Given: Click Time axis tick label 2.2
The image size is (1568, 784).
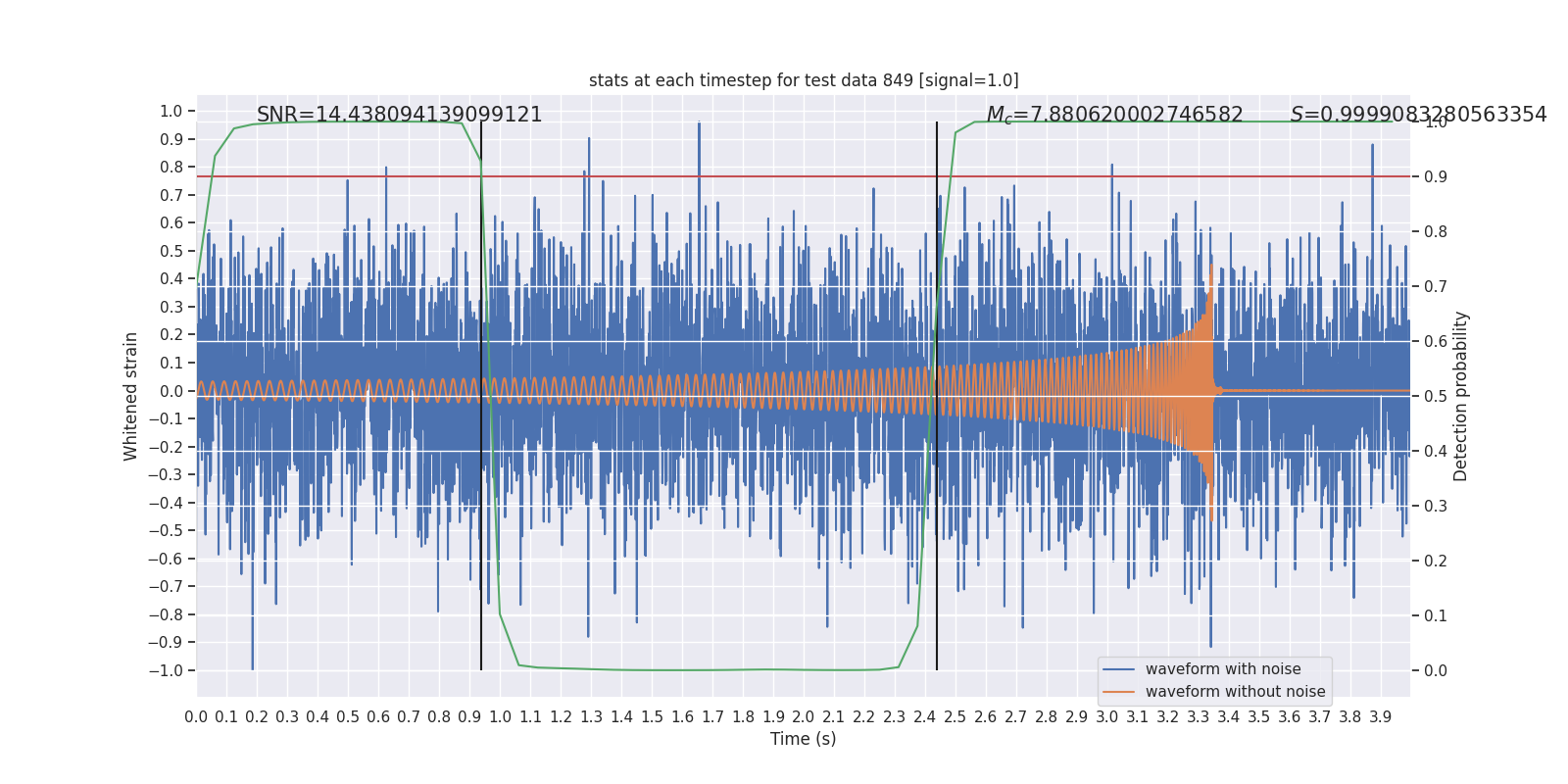Looking at the screenshot, I should [x=864, y=717].
